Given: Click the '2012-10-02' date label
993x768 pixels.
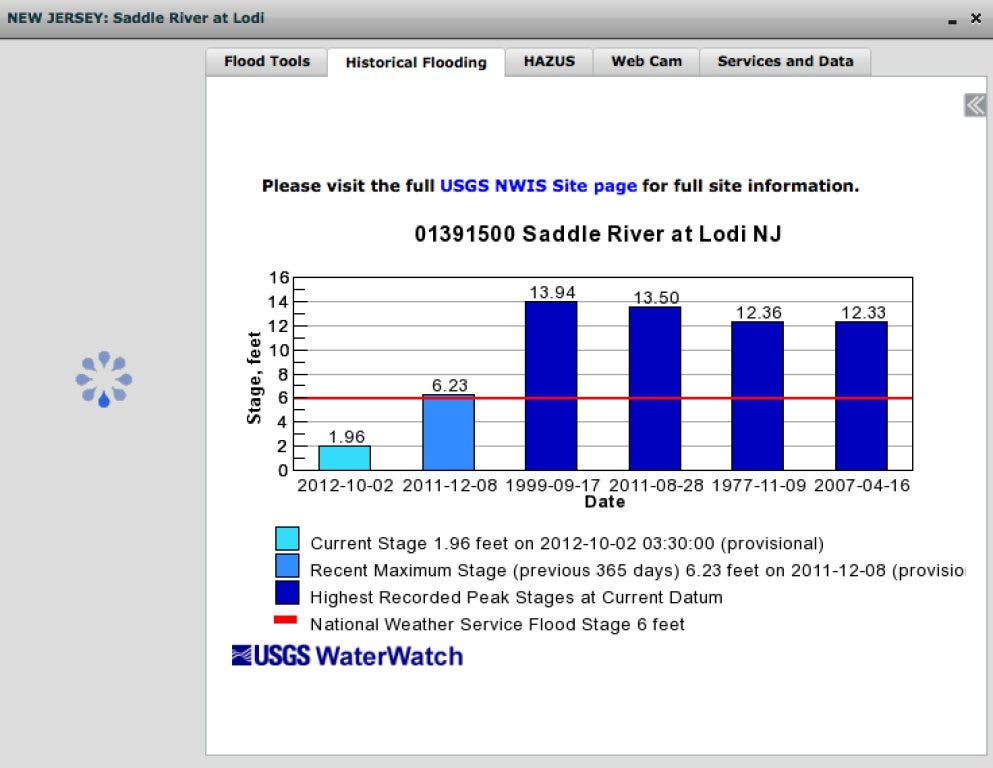Looking at the screenshot, I should pos(345,486).
